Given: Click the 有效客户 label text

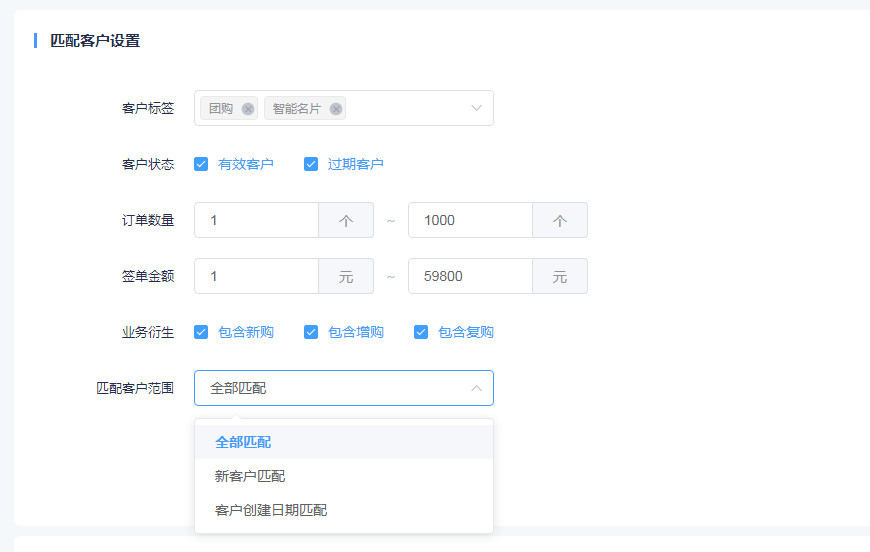Looking at the screenshot, I should 246,164.
